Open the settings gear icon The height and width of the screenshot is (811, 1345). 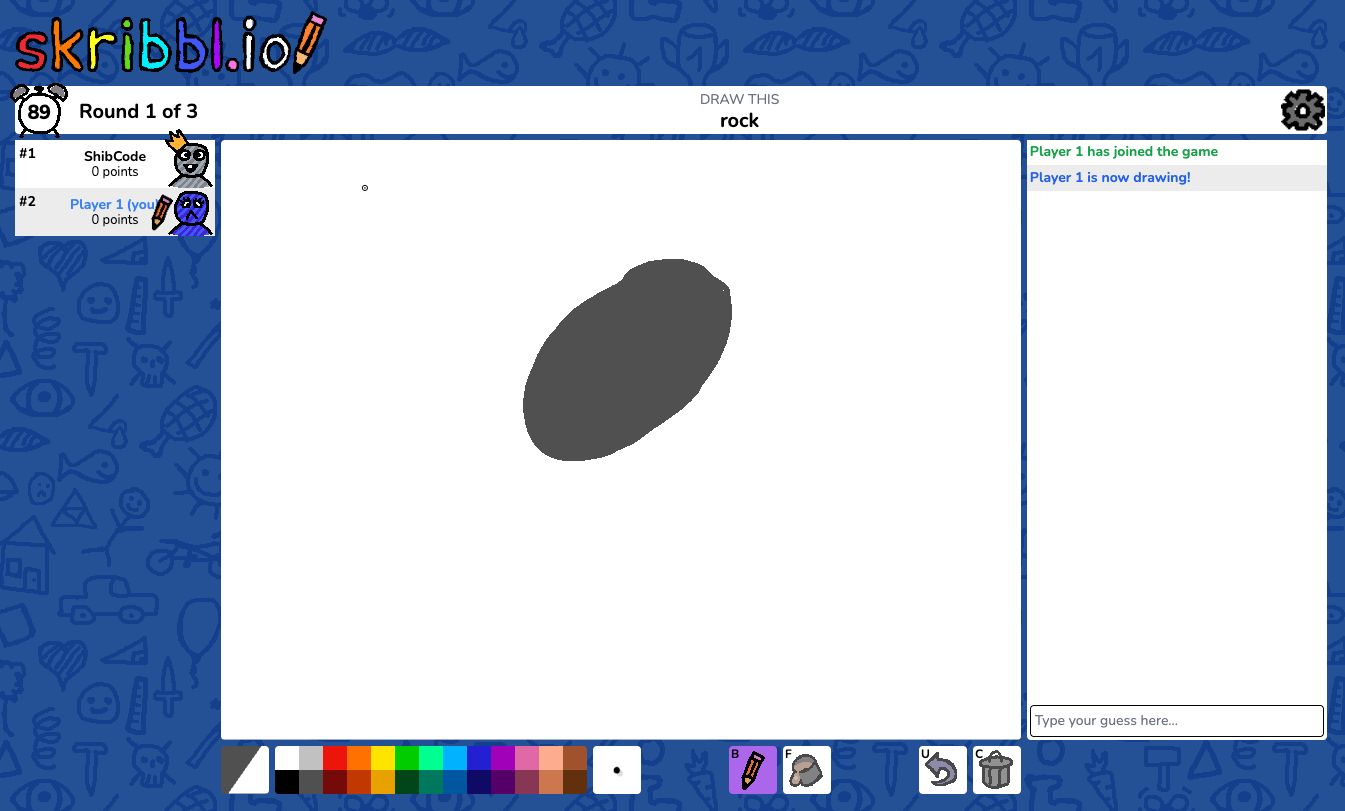tap(1302, 111)
